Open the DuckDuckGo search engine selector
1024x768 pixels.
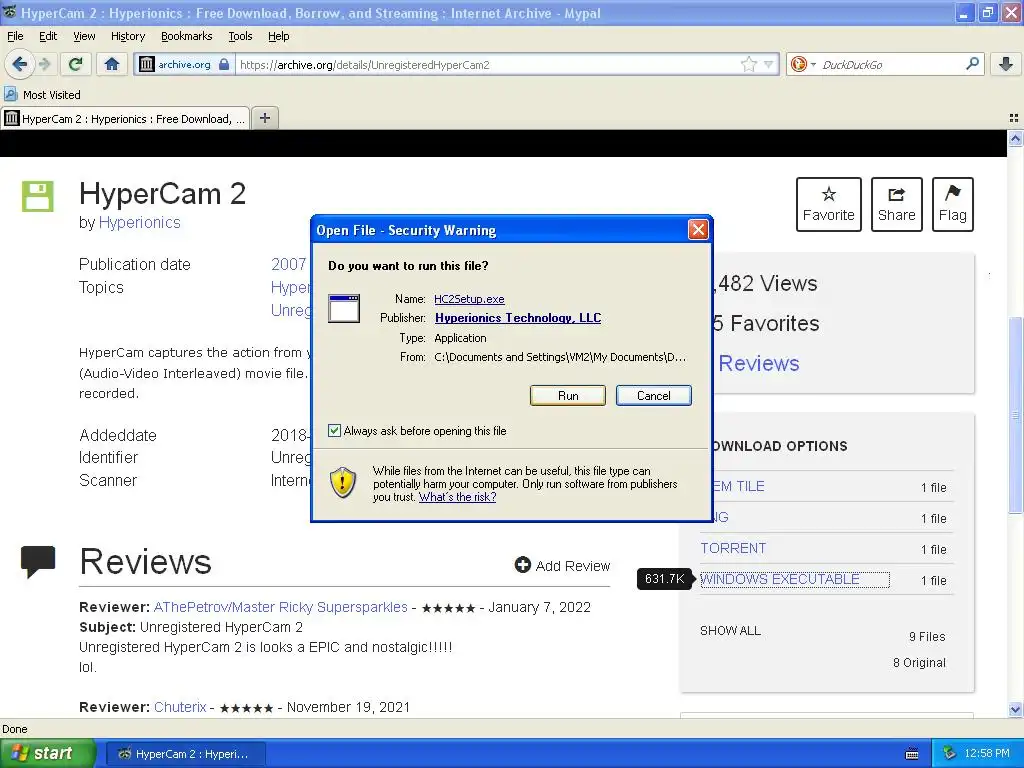(x=803, y=64)
